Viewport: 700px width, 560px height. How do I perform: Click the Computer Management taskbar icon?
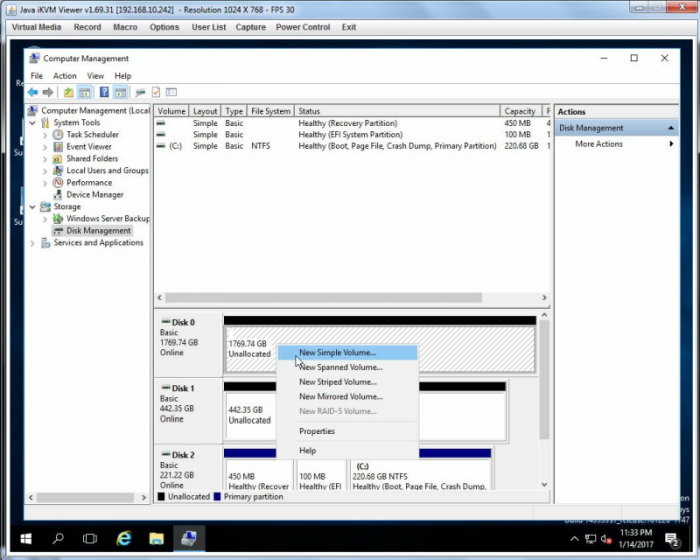189,539
